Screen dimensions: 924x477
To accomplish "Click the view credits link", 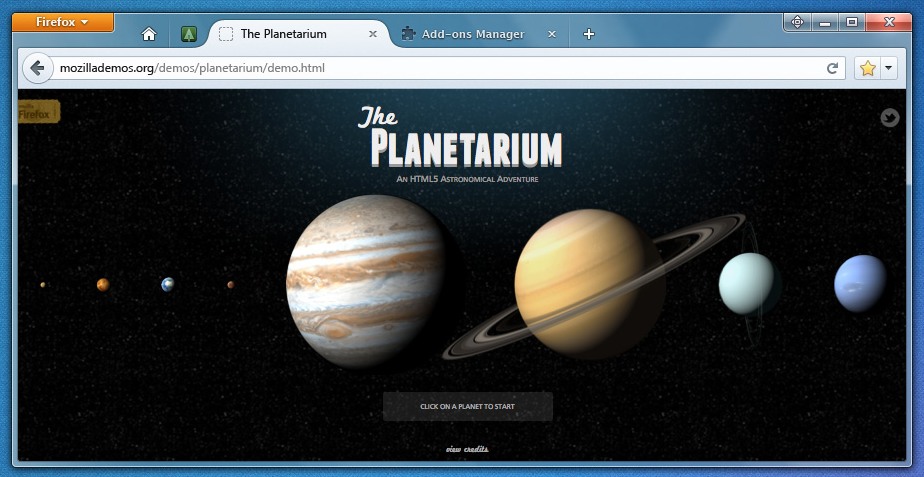I will click(x=467, y=449).
